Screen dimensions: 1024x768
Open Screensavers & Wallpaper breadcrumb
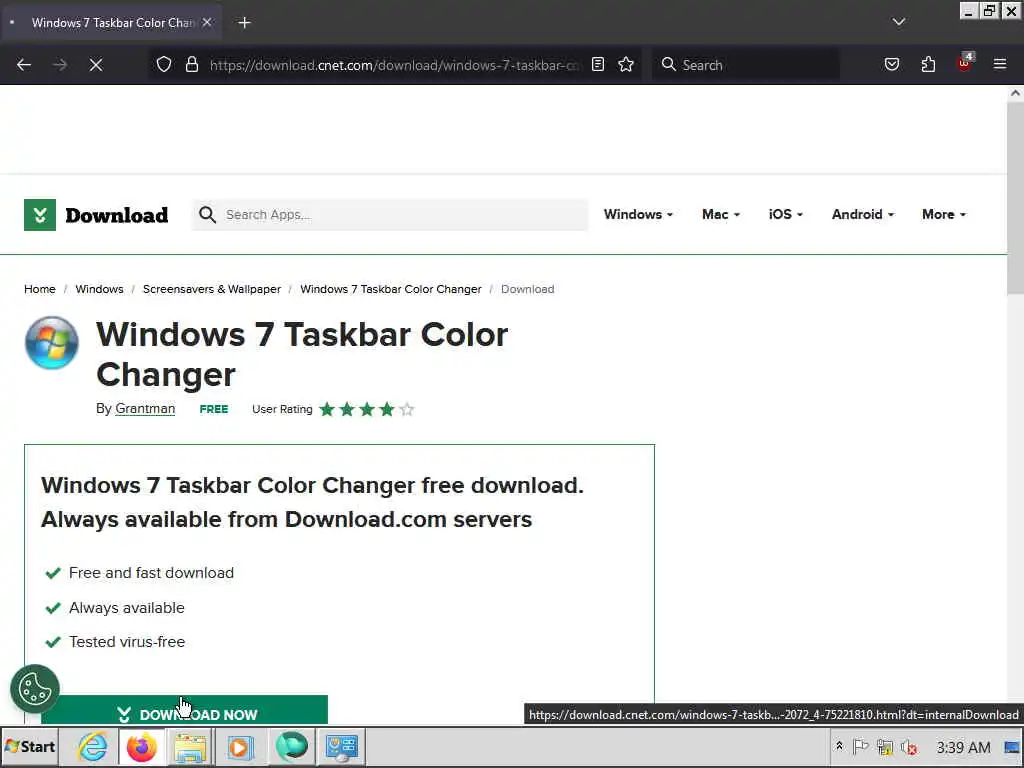tap(212, 289)
